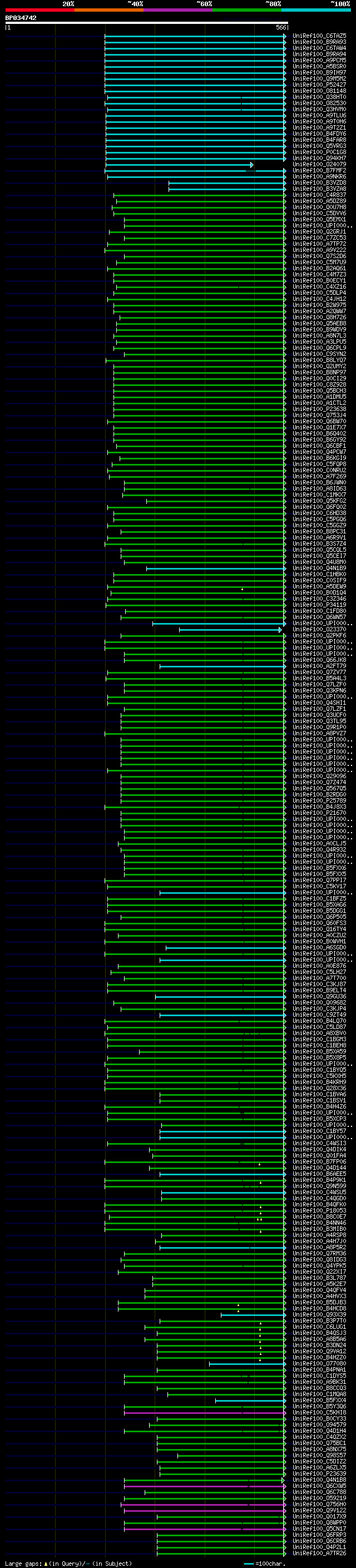The width and height of the screenshot is (356, 1568).
Task: Select the UniRef100_Q6BW70 label
Action: tap(319, 421)
